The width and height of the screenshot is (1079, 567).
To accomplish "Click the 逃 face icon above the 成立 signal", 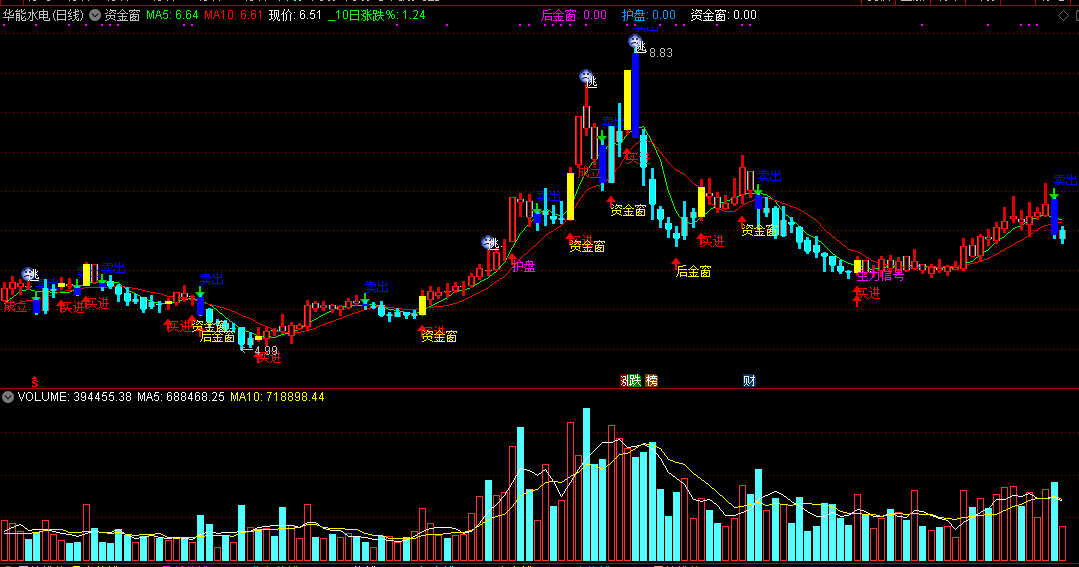I will (x=28, y=274).
